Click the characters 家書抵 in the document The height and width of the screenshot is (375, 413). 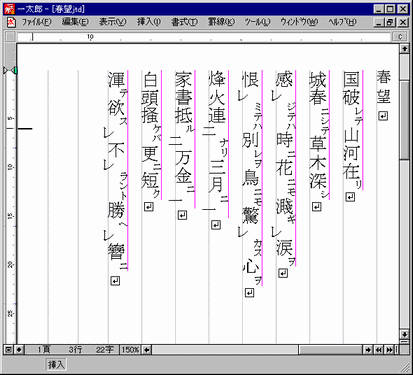(184, 97)
